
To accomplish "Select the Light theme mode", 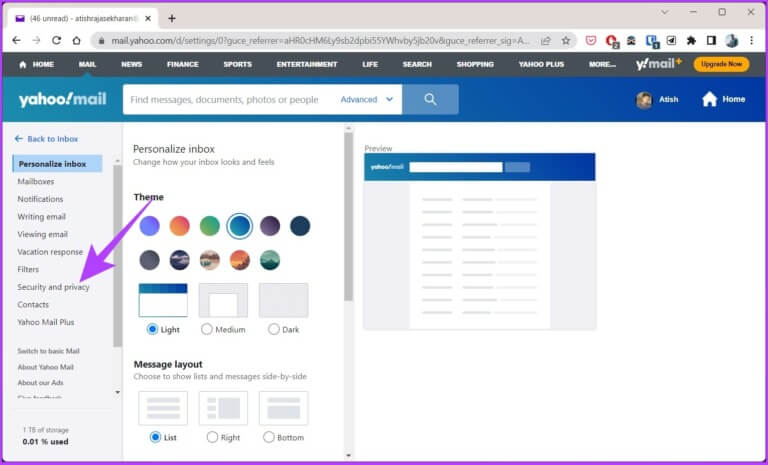I will pyautogui.click(x=152, y=329).
